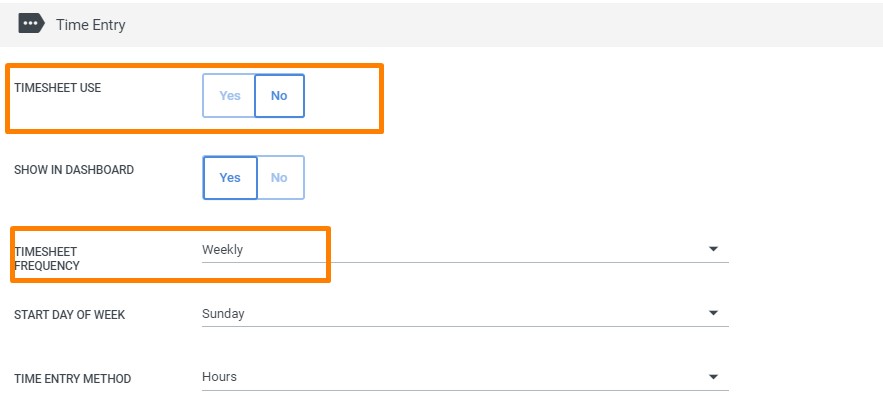This screenshot has height=406, width=883.
Task: Click the gray Time Entry header bar
Action: coord(500,24)
